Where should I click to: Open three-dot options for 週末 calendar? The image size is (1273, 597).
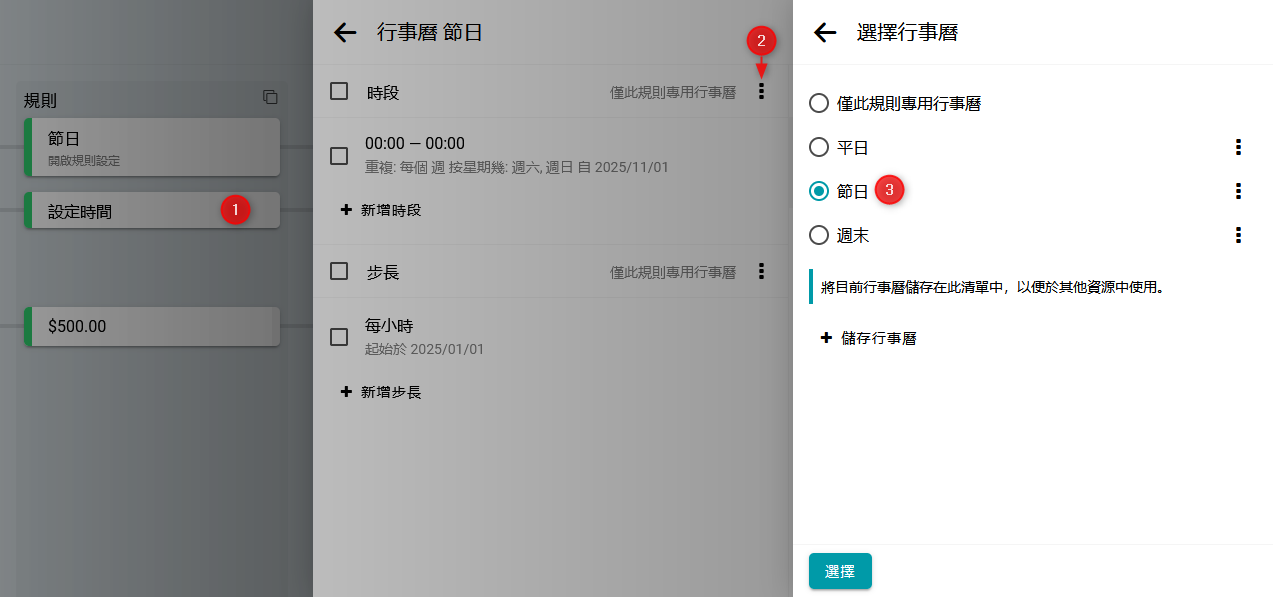coord(1238,236)
